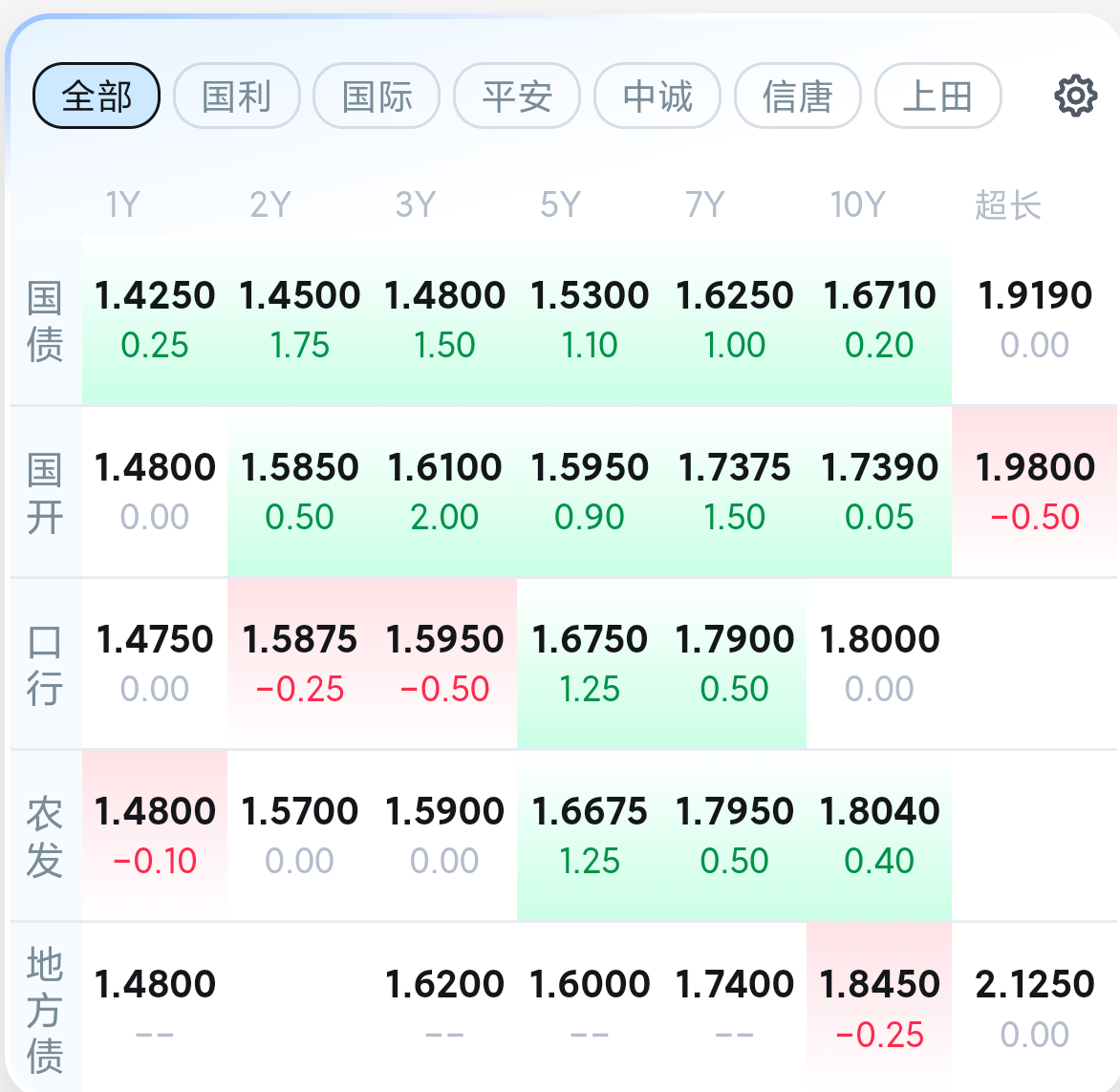Open 国开 超长 cell 1.9800

pyautogui.click(x=1035, y=491)
